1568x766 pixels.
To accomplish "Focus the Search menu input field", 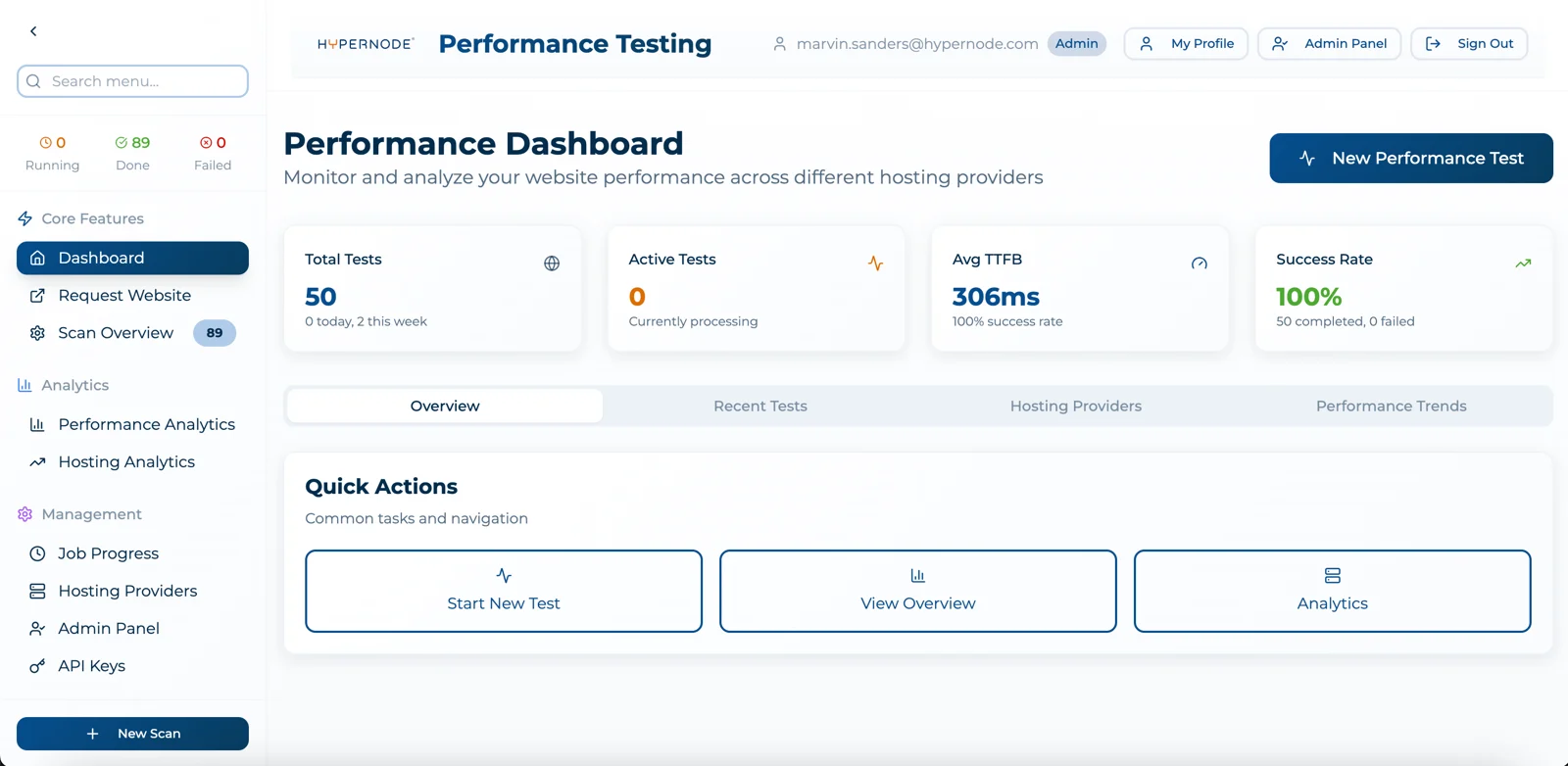I will coord(132,81).
